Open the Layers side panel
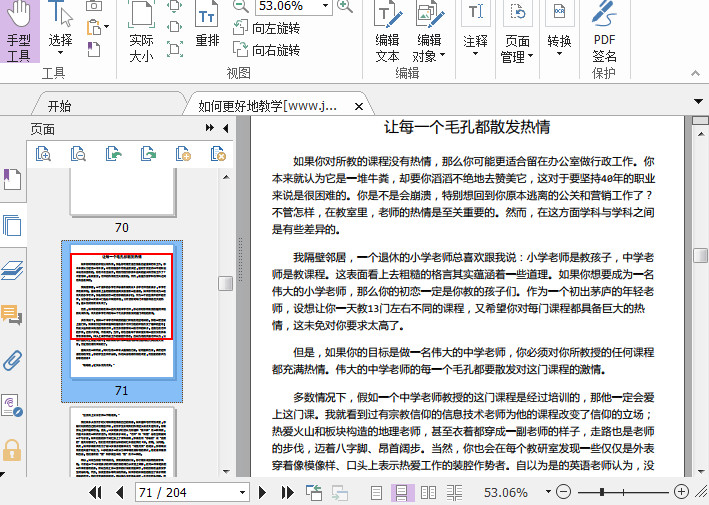Screen dimensions: 709x505 pos(12,270)
